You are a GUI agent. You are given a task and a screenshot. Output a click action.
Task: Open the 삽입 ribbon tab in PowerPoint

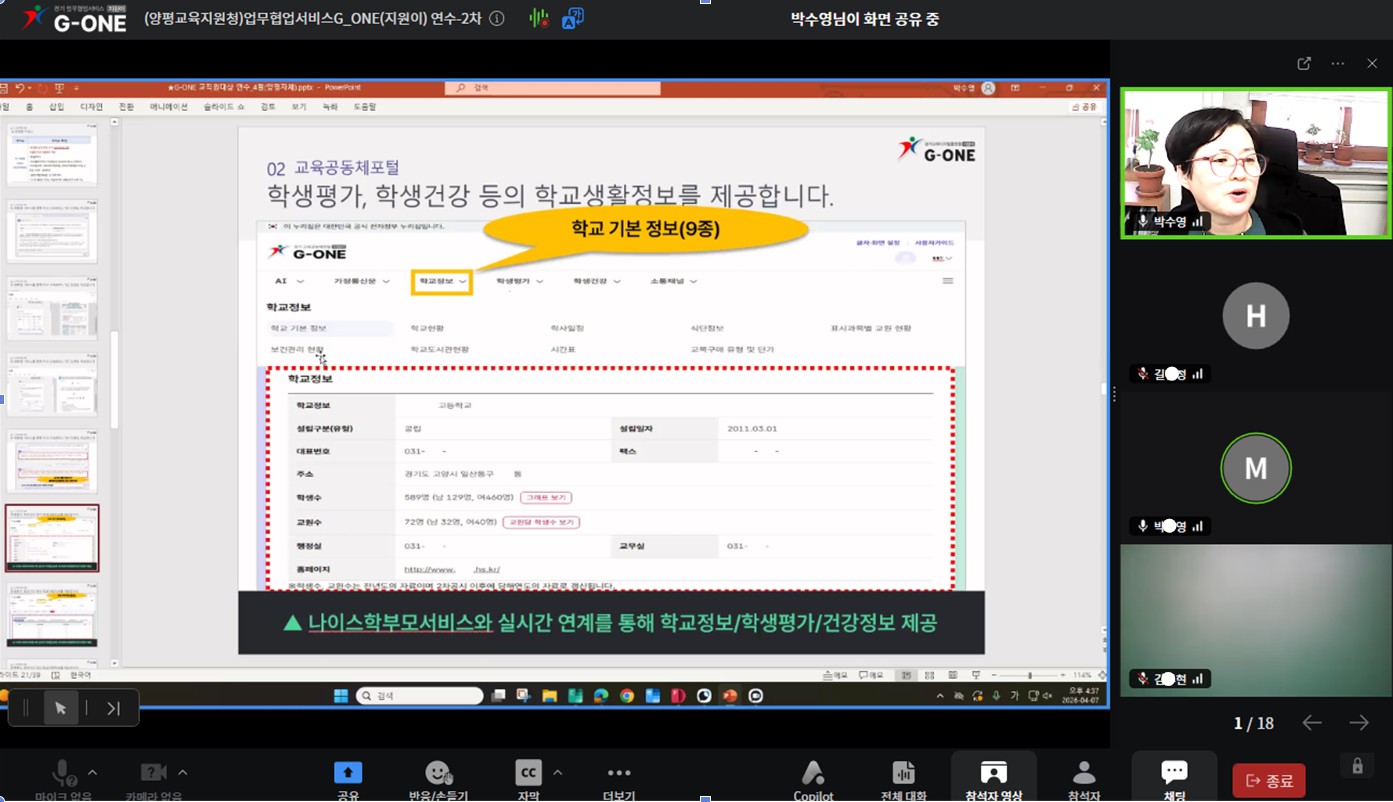pos(57,106)
